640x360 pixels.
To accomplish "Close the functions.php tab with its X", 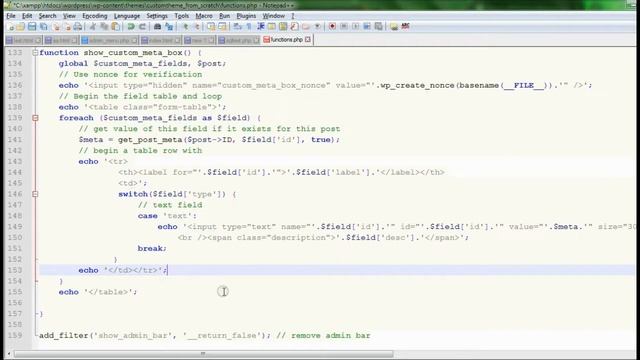I will pos(308,40).
